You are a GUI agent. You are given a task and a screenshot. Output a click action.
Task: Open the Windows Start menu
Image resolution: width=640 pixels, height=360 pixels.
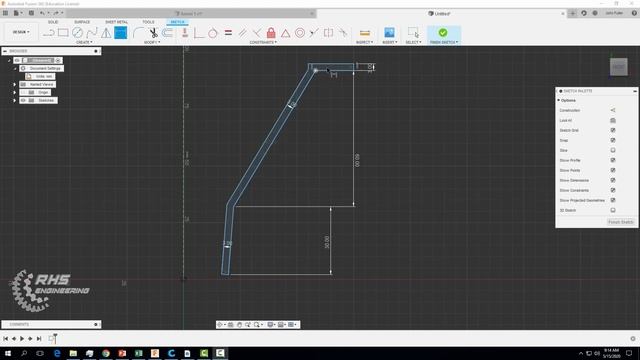pos(8,353)
